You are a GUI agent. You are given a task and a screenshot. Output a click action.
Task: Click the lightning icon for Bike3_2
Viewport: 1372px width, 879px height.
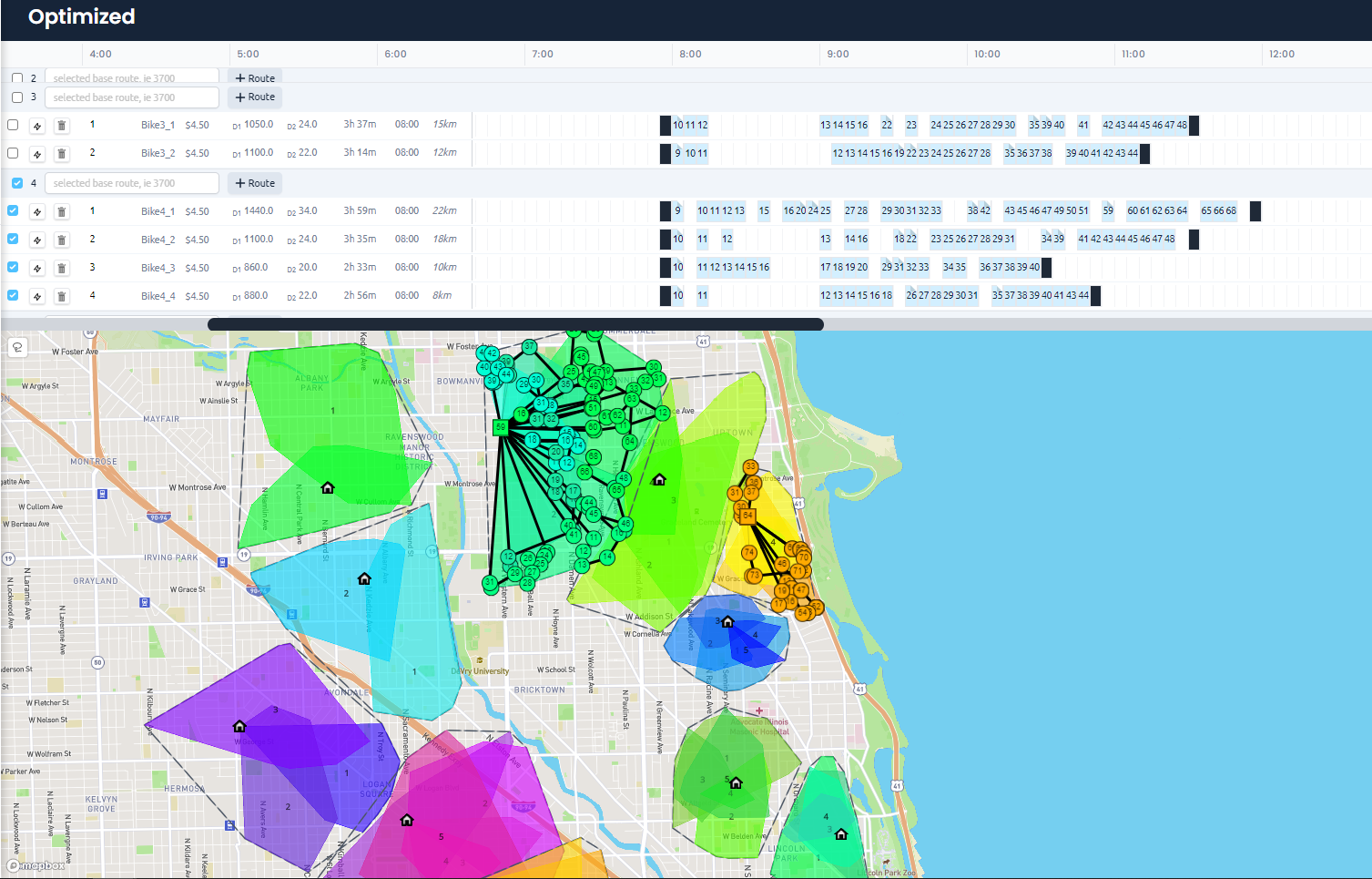37,154
